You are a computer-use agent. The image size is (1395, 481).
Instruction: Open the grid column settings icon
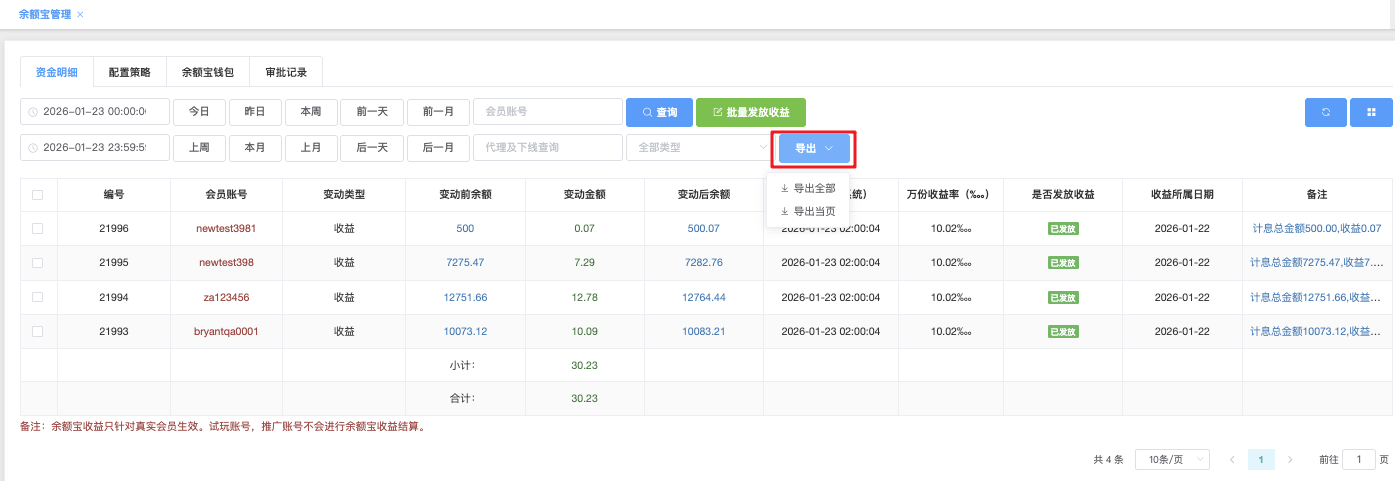click(1371, 112)
